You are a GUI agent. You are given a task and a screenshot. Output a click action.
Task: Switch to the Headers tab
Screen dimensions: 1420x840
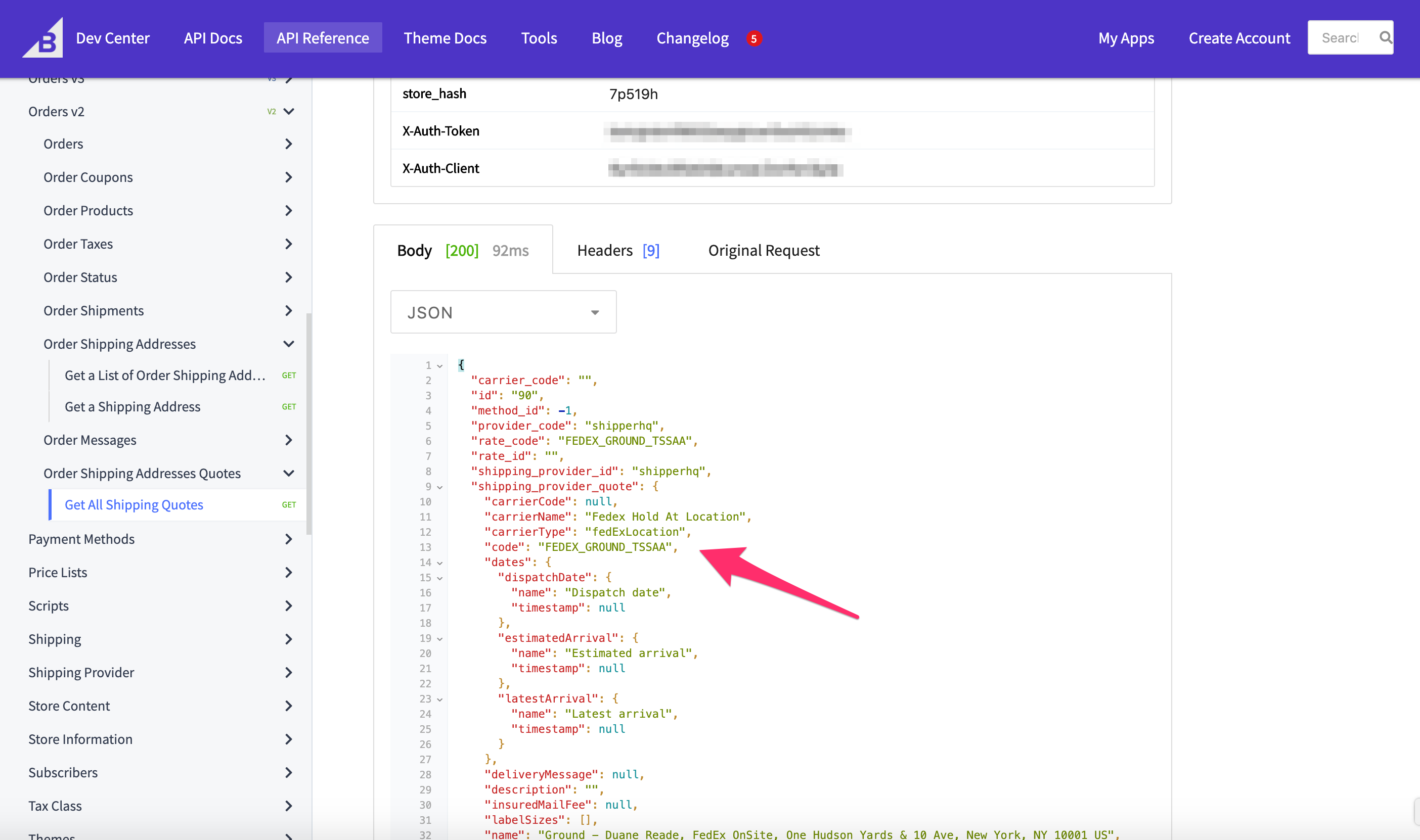618,250
